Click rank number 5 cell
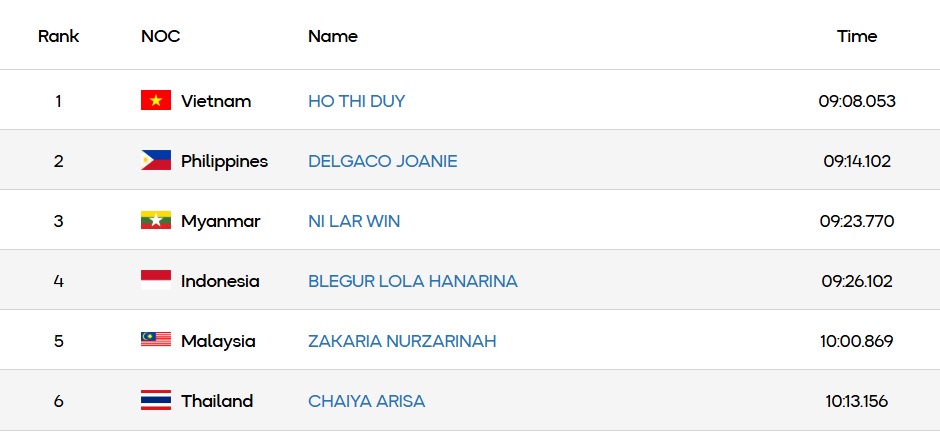This screenshot has width=940, height=432. pyautogui.click(x=58, y=341)
